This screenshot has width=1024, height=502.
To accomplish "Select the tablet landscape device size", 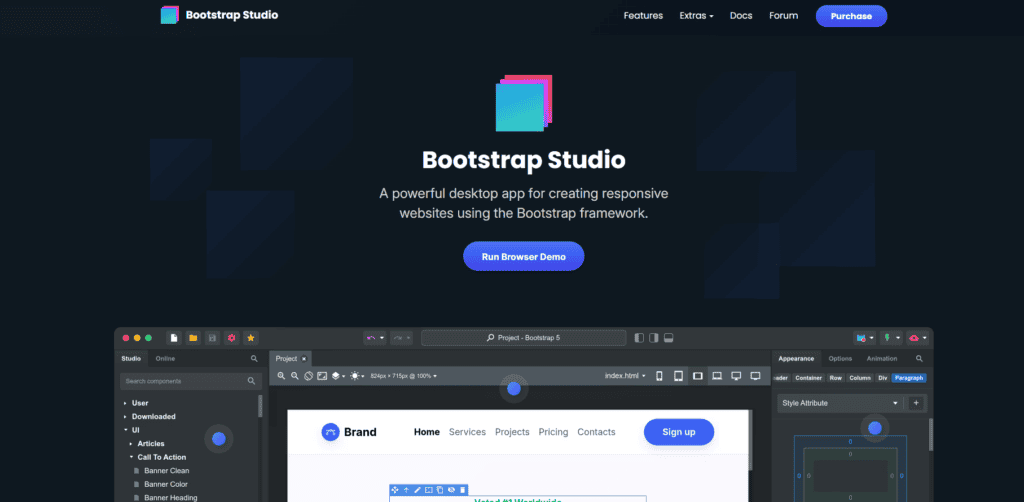I will (x=697, y=375).
